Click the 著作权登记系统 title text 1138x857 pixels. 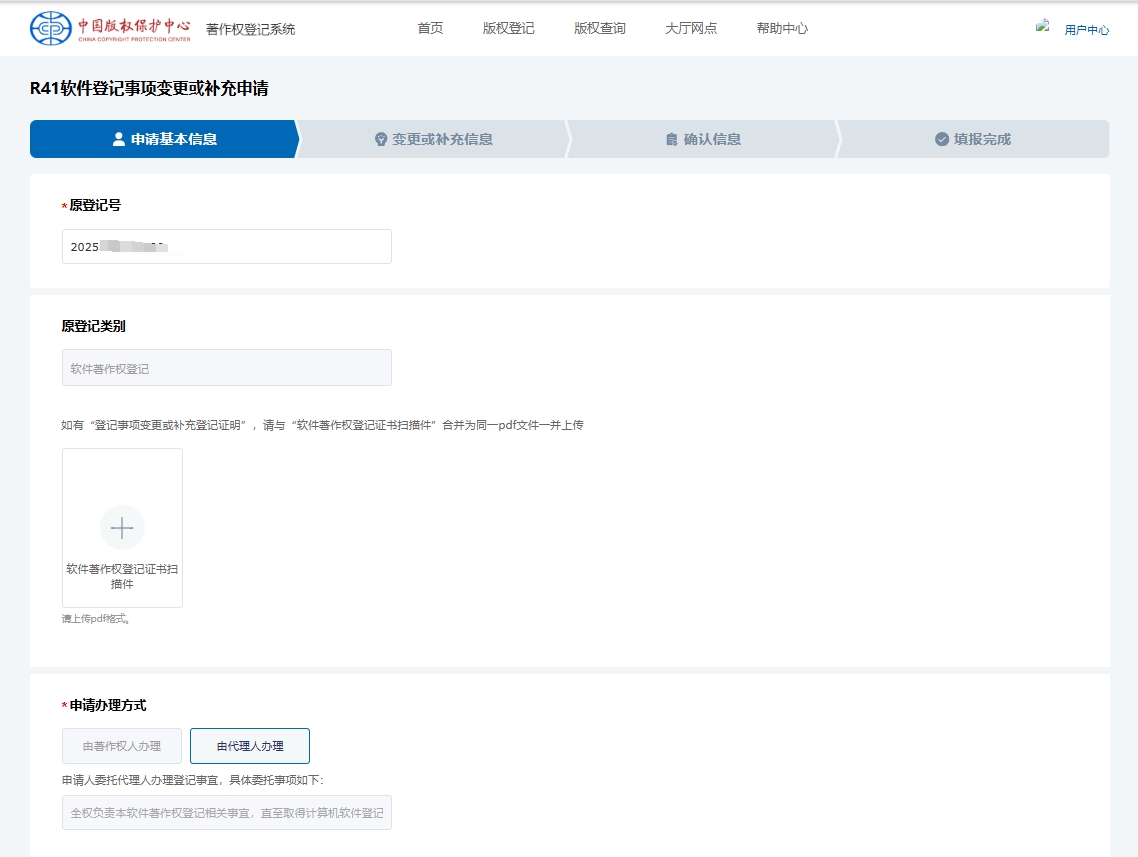(251, 30)
